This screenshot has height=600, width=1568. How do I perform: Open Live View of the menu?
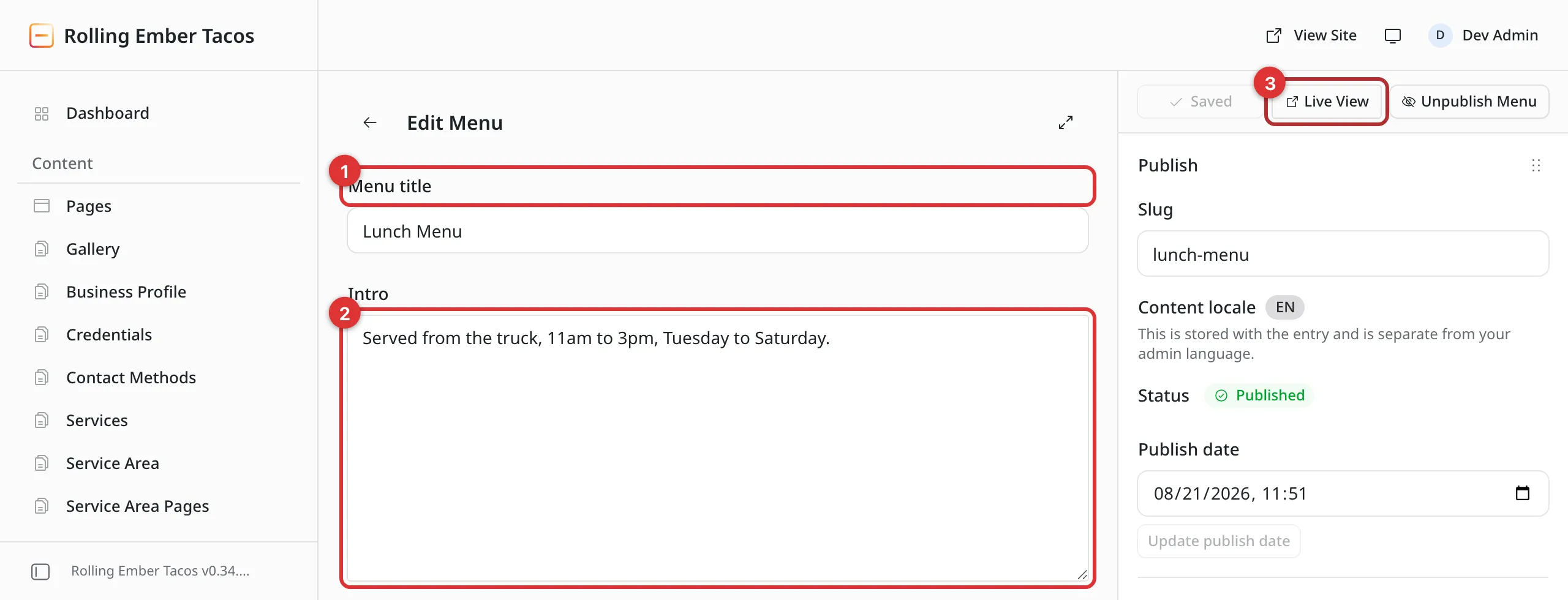(x=1327, y=102)
